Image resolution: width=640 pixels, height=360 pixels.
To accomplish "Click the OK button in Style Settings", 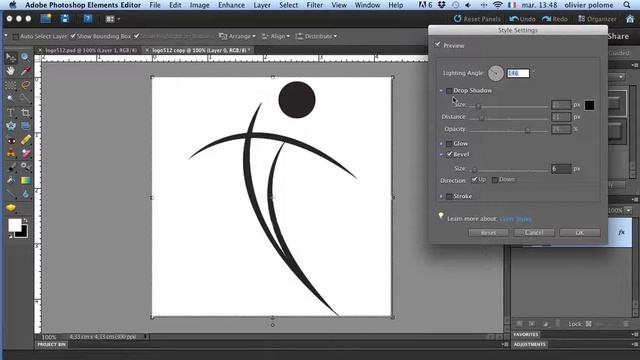I will click(580, 233).
